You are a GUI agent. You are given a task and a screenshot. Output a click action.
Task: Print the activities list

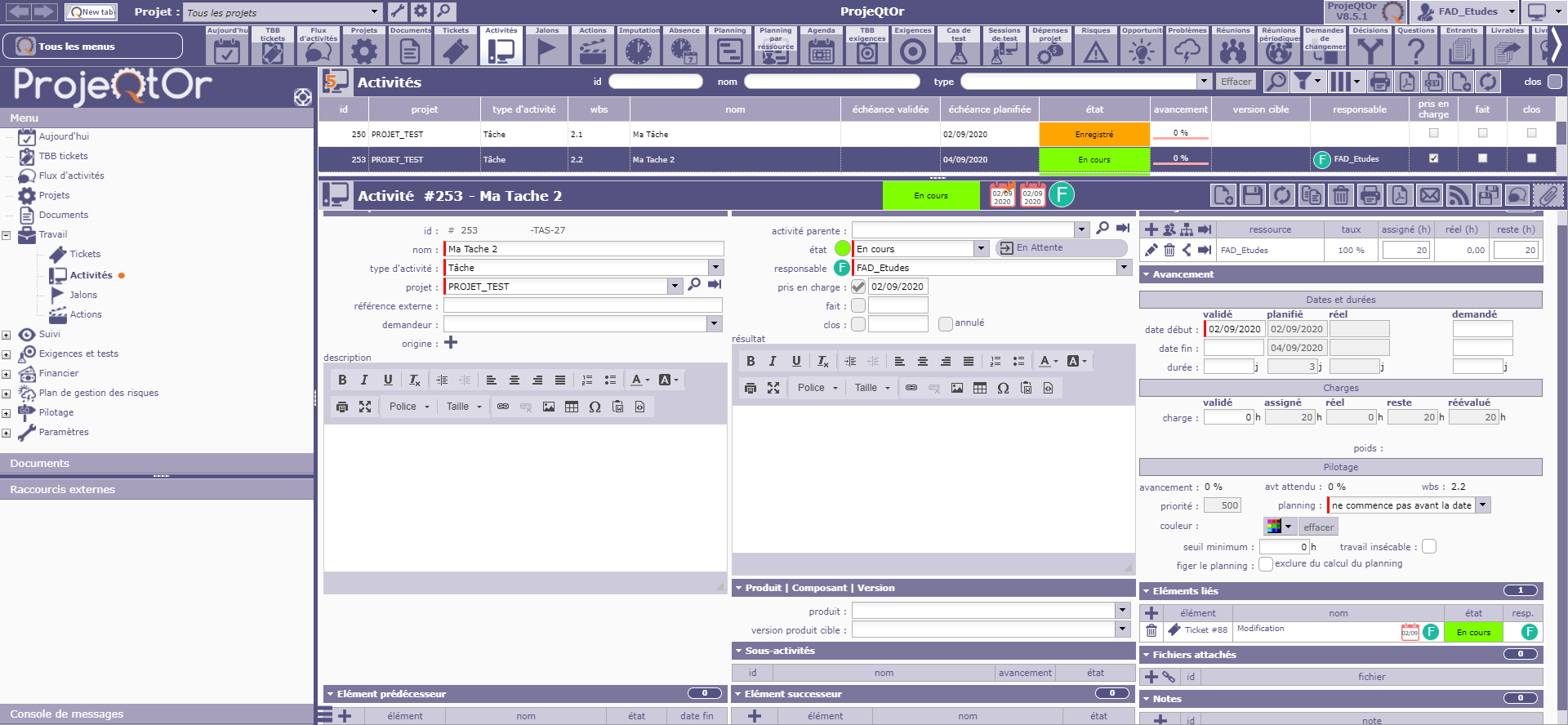pyautogui.click(x=1379, y=82)
